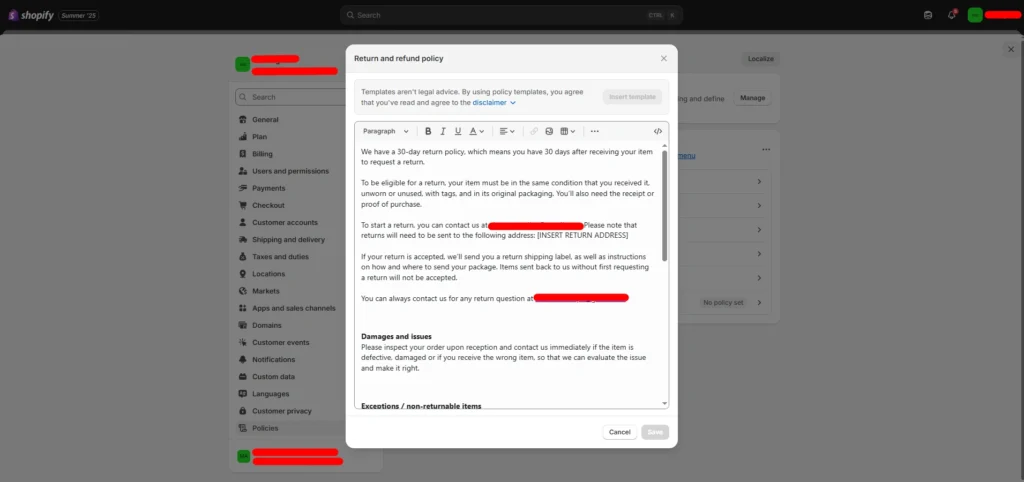Click the Manage button
This screenshot has height=482, width=1024.
pos(752,98)
